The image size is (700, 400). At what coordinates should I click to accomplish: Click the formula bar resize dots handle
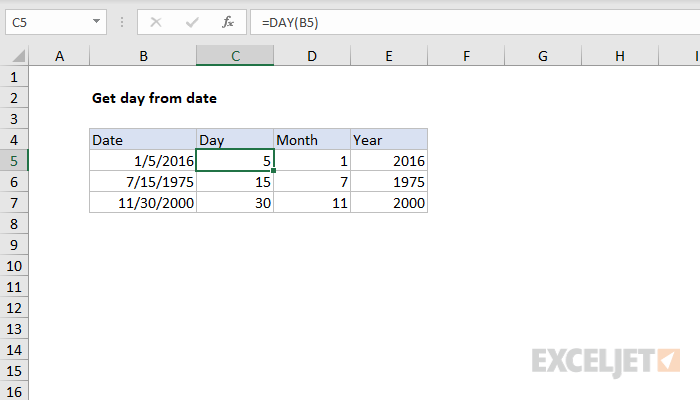point(122,22)
